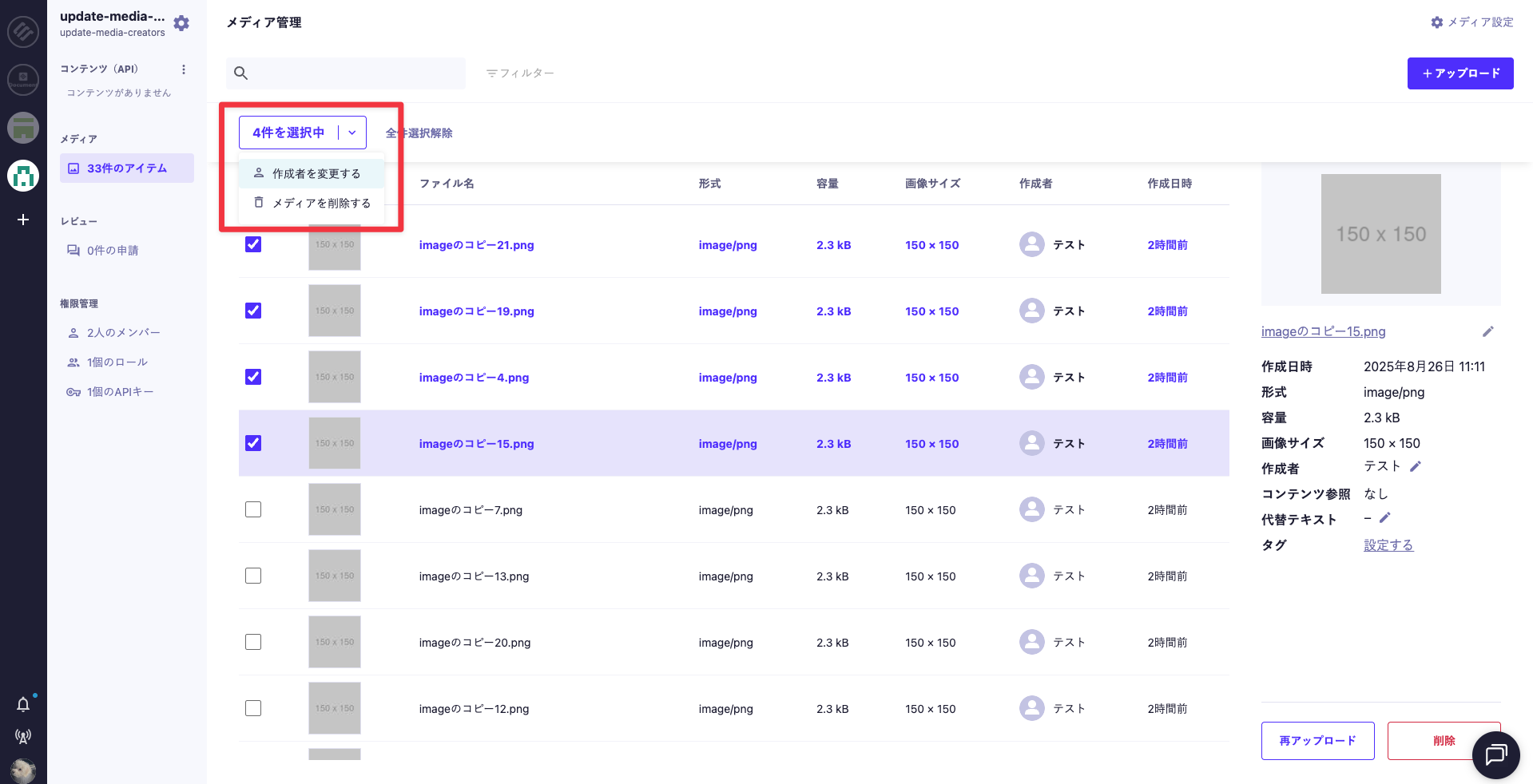Viewport: 1533px width, 784px height.
Task: Click the pencil icon to rename imageのコピー15.png
Action: pos(1487,331)
